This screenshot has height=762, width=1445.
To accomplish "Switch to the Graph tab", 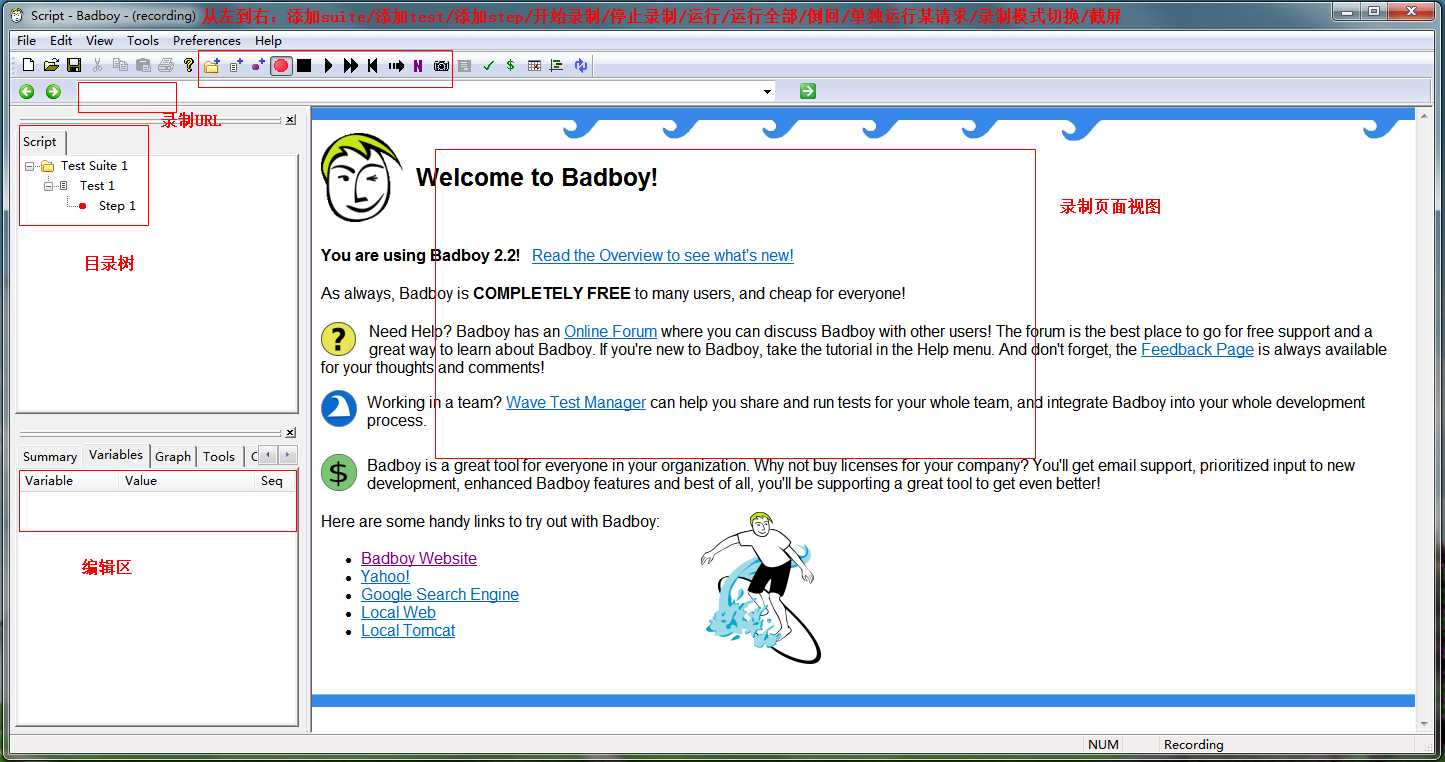I will [173, 457].
